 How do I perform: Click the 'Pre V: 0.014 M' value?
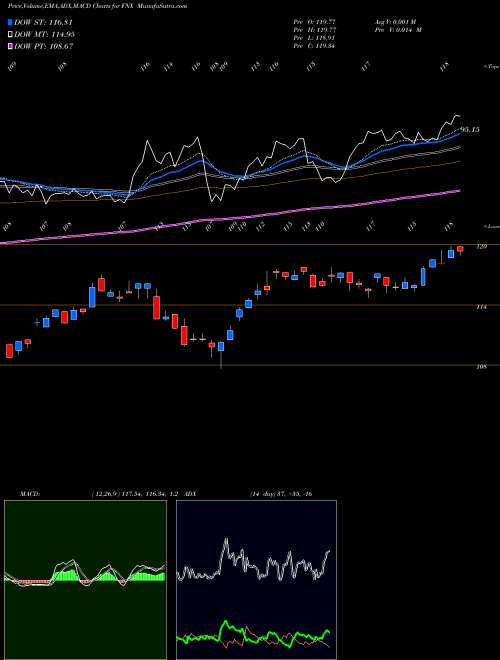tap(397, 30)
